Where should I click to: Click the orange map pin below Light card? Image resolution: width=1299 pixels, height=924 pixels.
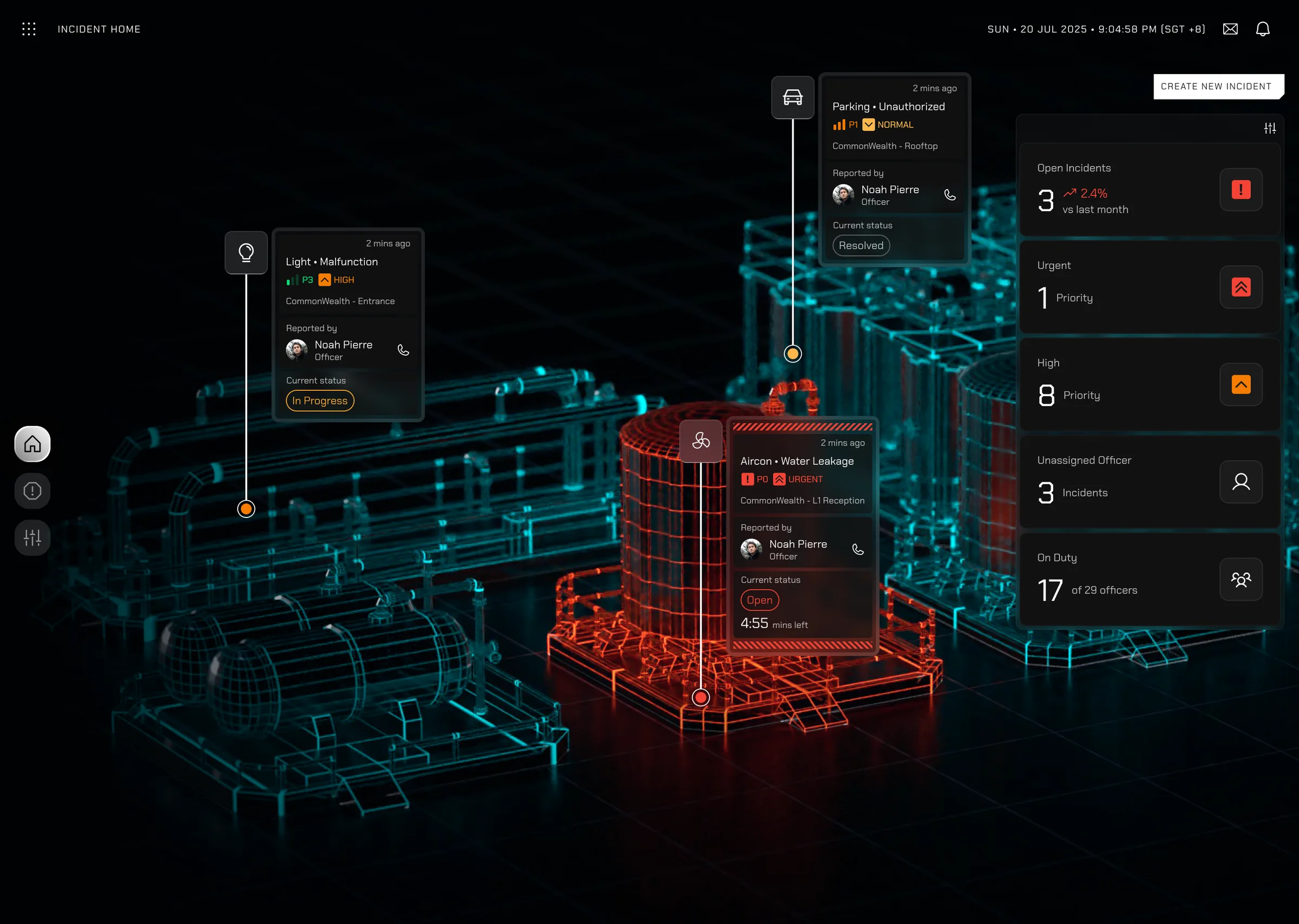(x=246, y=509)
